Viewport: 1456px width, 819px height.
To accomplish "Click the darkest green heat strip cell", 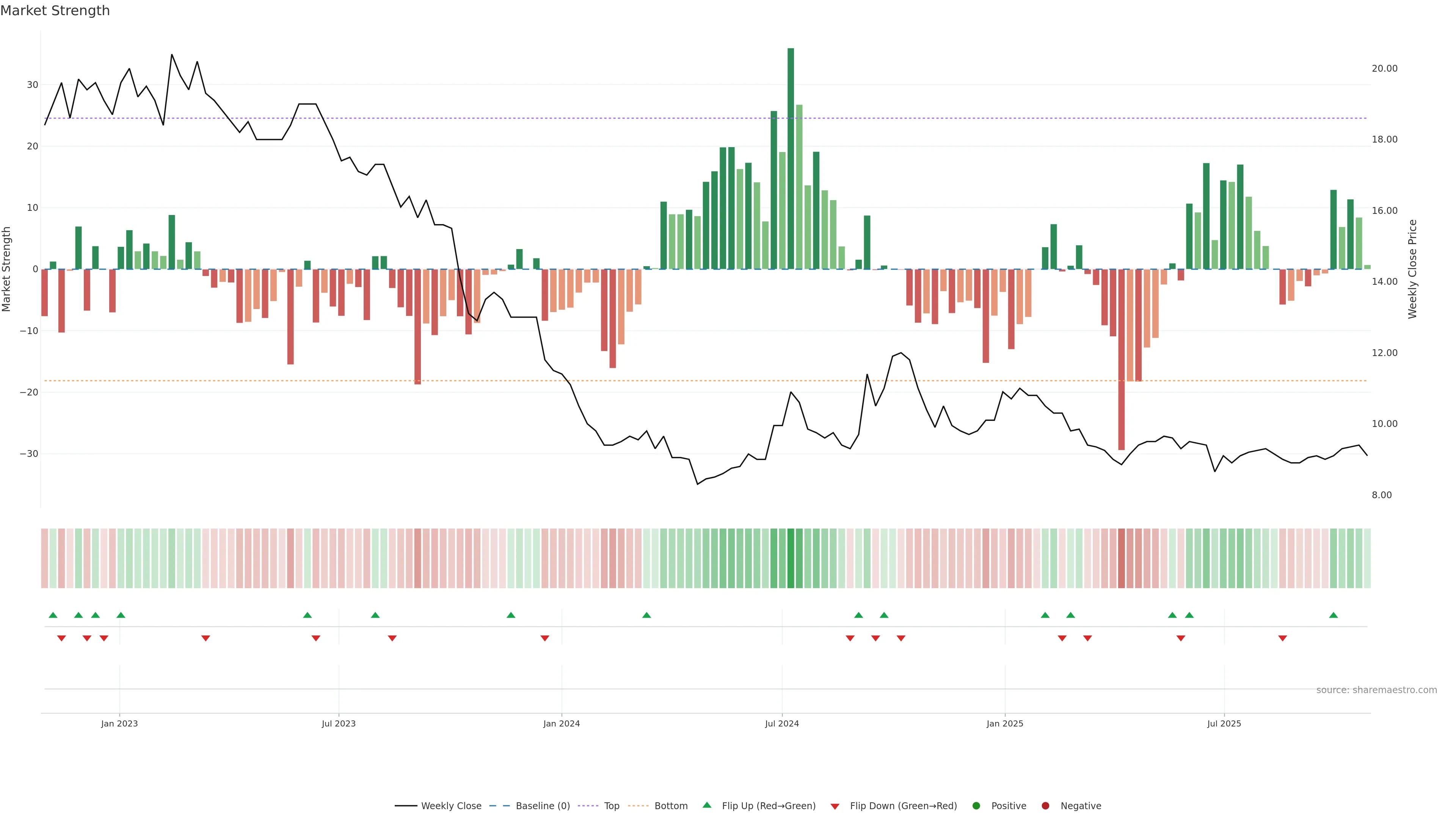I will click(x=791, y=558).
